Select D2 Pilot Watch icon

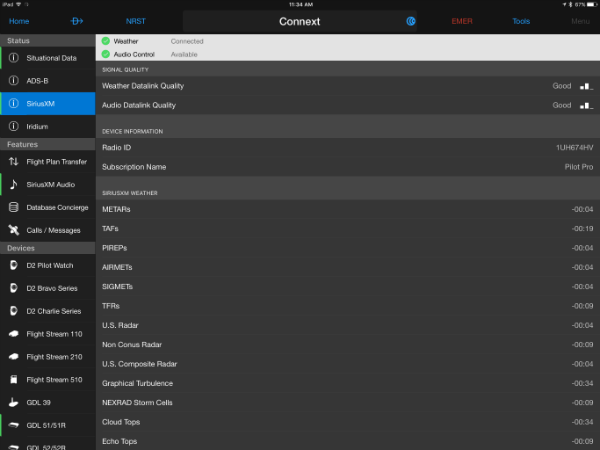pos(14,265)
